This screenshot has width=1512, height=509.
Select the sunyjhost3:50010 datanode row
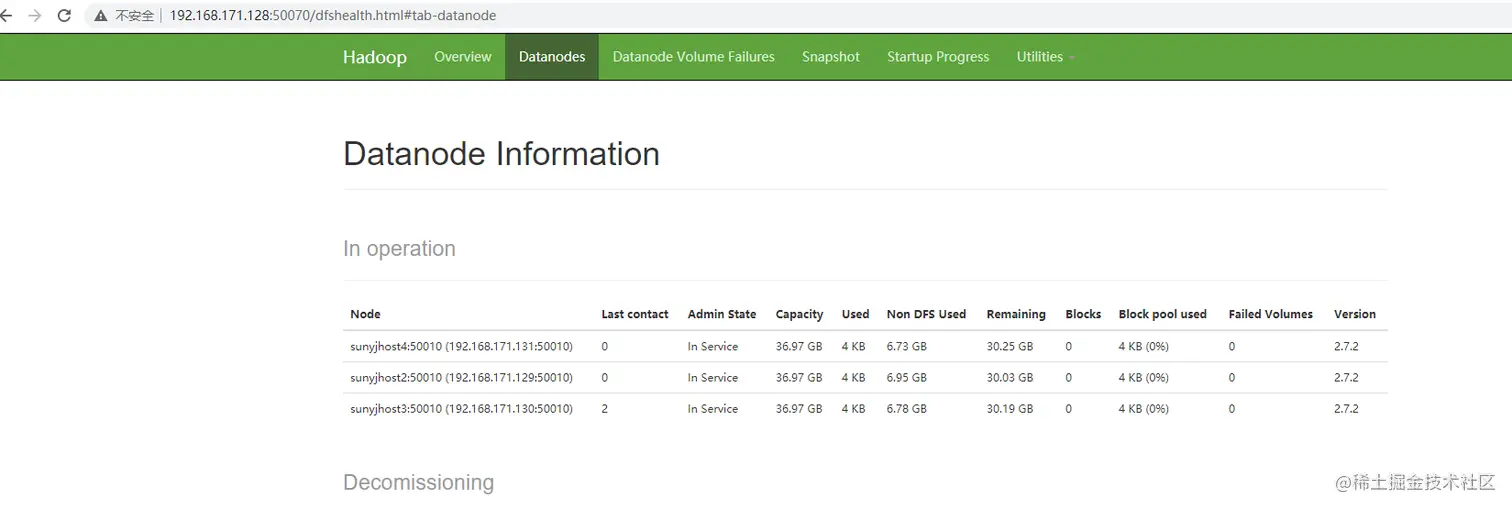click(x=461, y=408)
